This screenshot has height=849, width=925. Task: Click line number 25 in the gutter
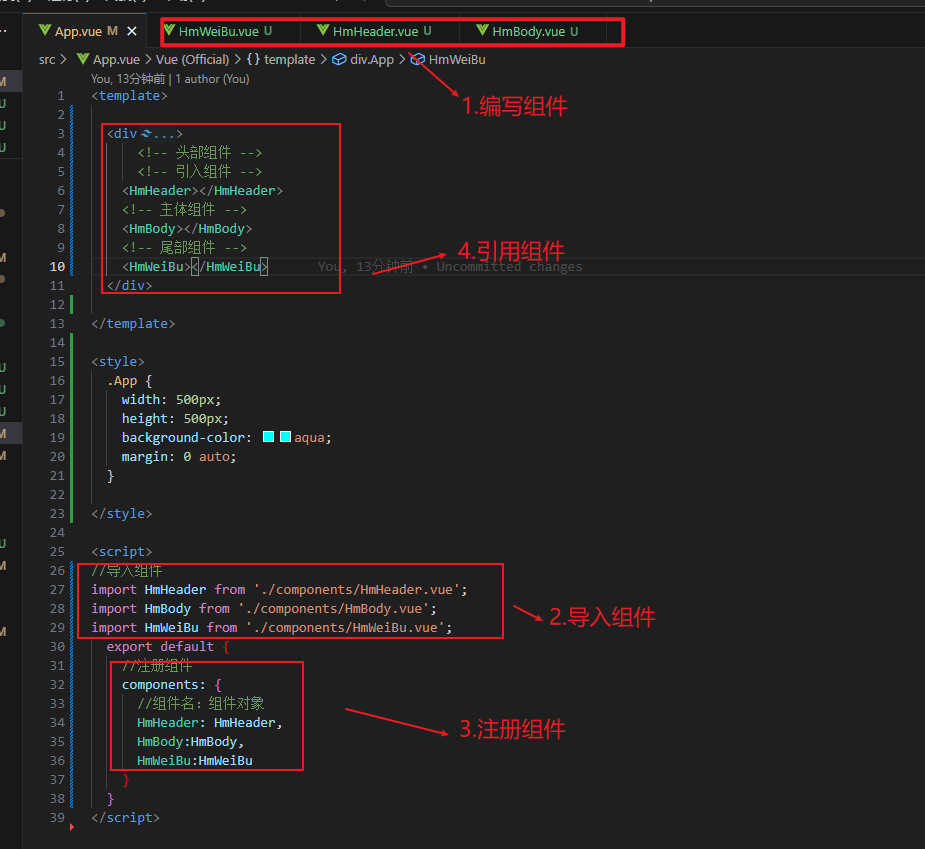point(57,552)
